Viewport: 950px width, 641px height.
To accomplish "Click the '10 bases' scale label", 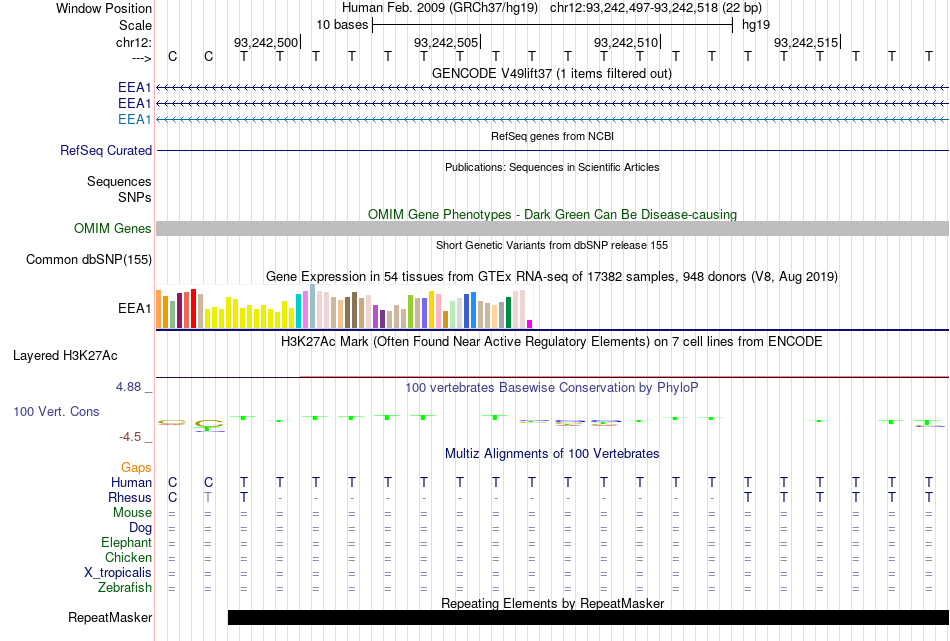I will coord(342,25).
